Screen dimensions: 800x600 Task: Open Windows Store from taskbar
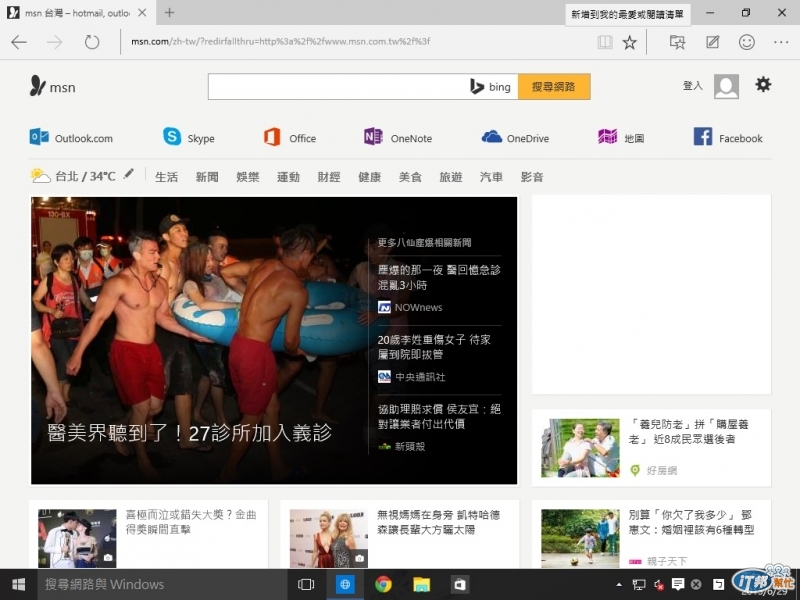tap(460, 584)
